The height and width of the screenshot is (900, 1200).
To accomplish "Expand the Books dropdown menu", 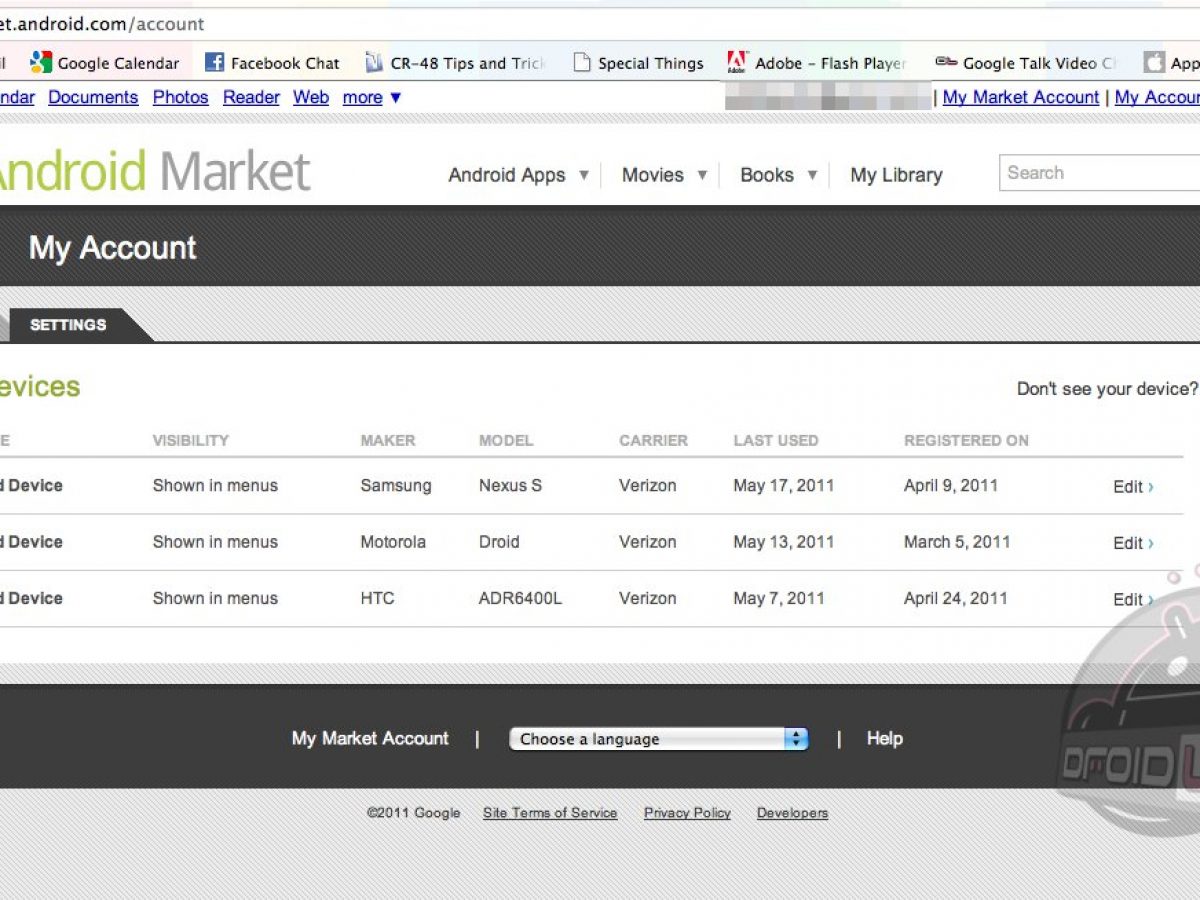I will tap(778, 175).
